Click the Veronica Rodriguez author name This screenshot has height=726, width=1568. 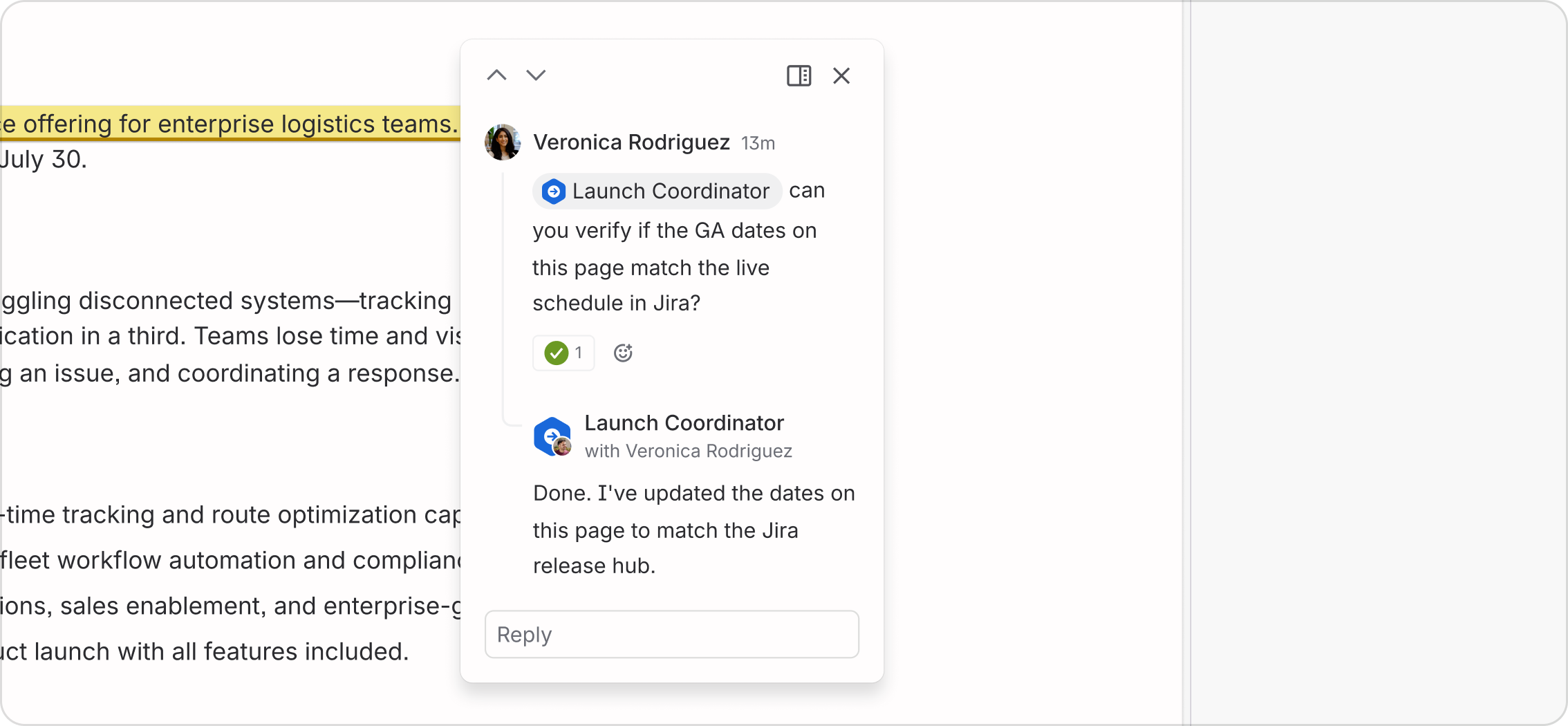(x=631, y=142)
